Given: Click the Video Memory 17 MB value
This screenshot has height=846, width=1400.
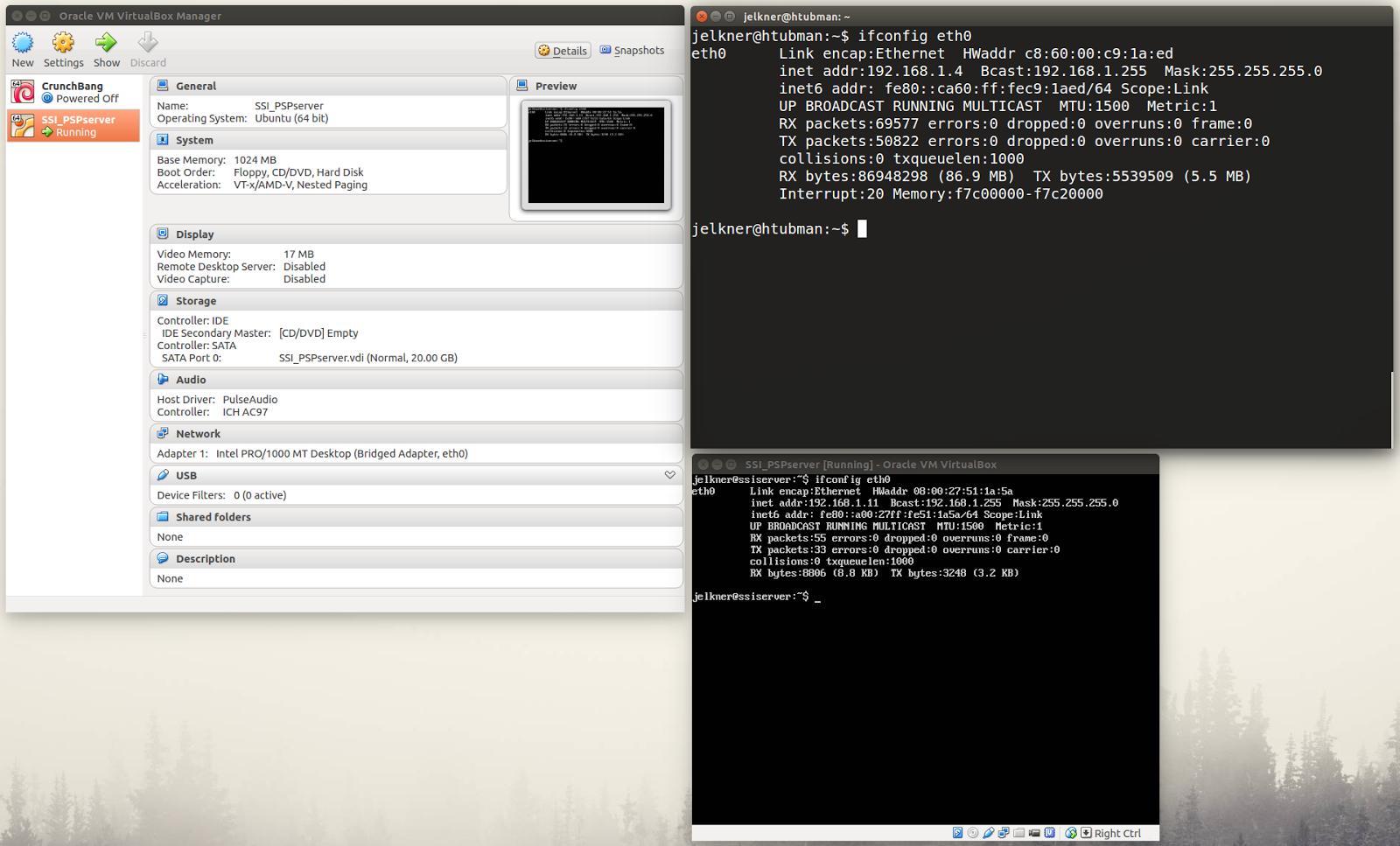Looking at the screenshot, I should pos(298,255).
